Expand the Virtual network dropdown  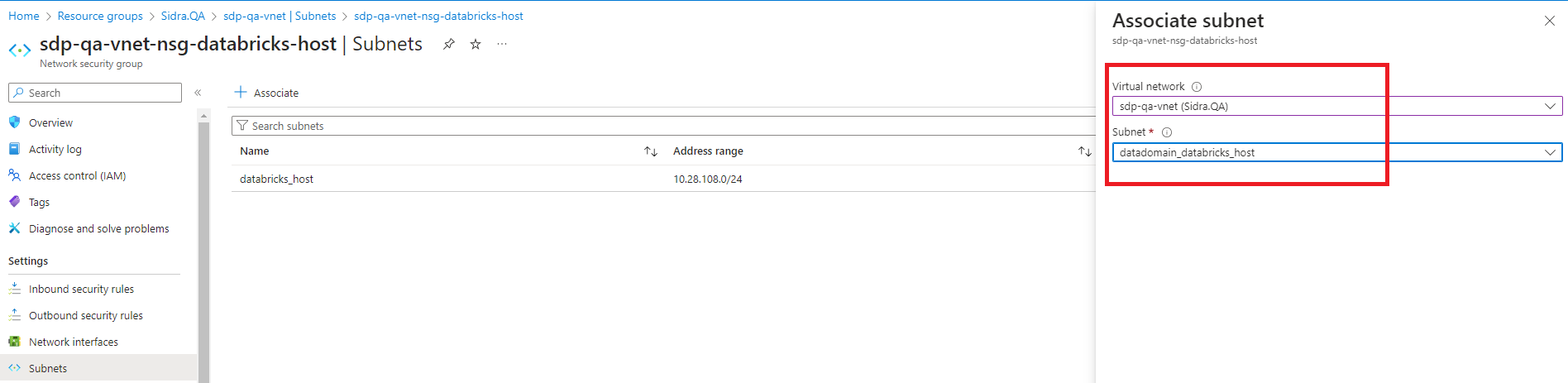tap(1550, 107)
